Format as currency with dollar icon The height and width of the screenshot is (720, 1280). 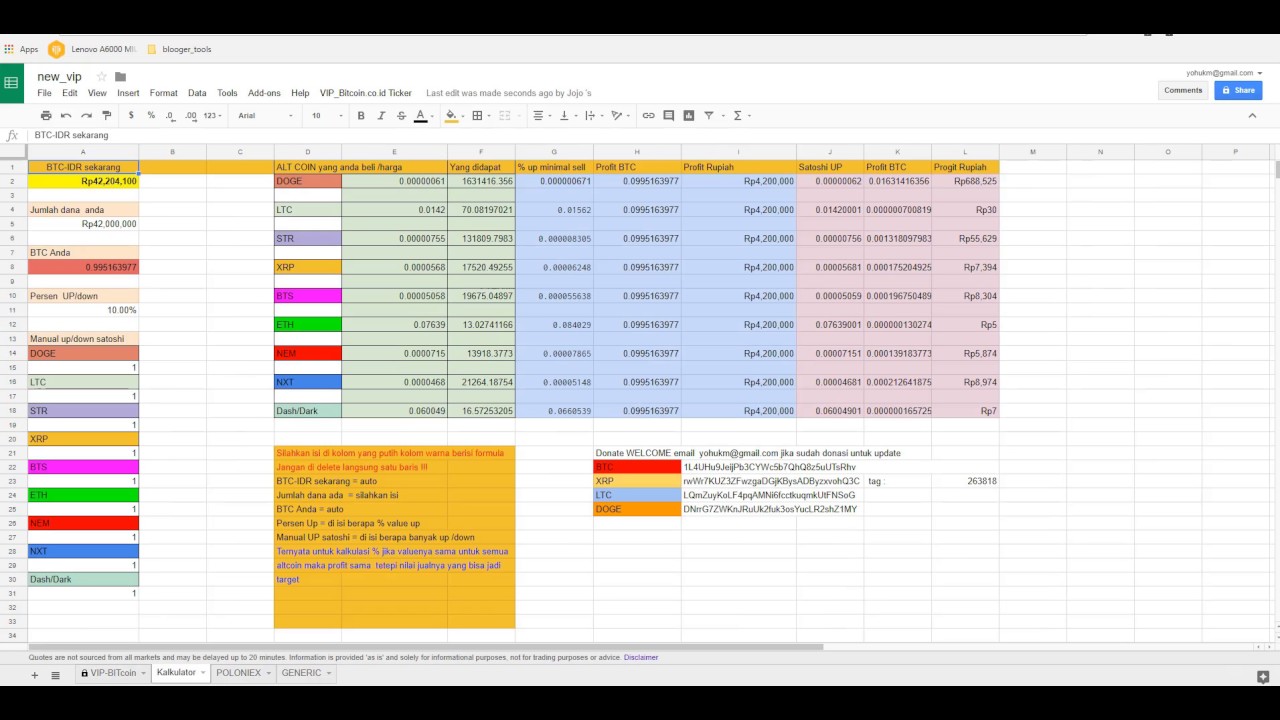pyautogui.click(x=132, y=116)
